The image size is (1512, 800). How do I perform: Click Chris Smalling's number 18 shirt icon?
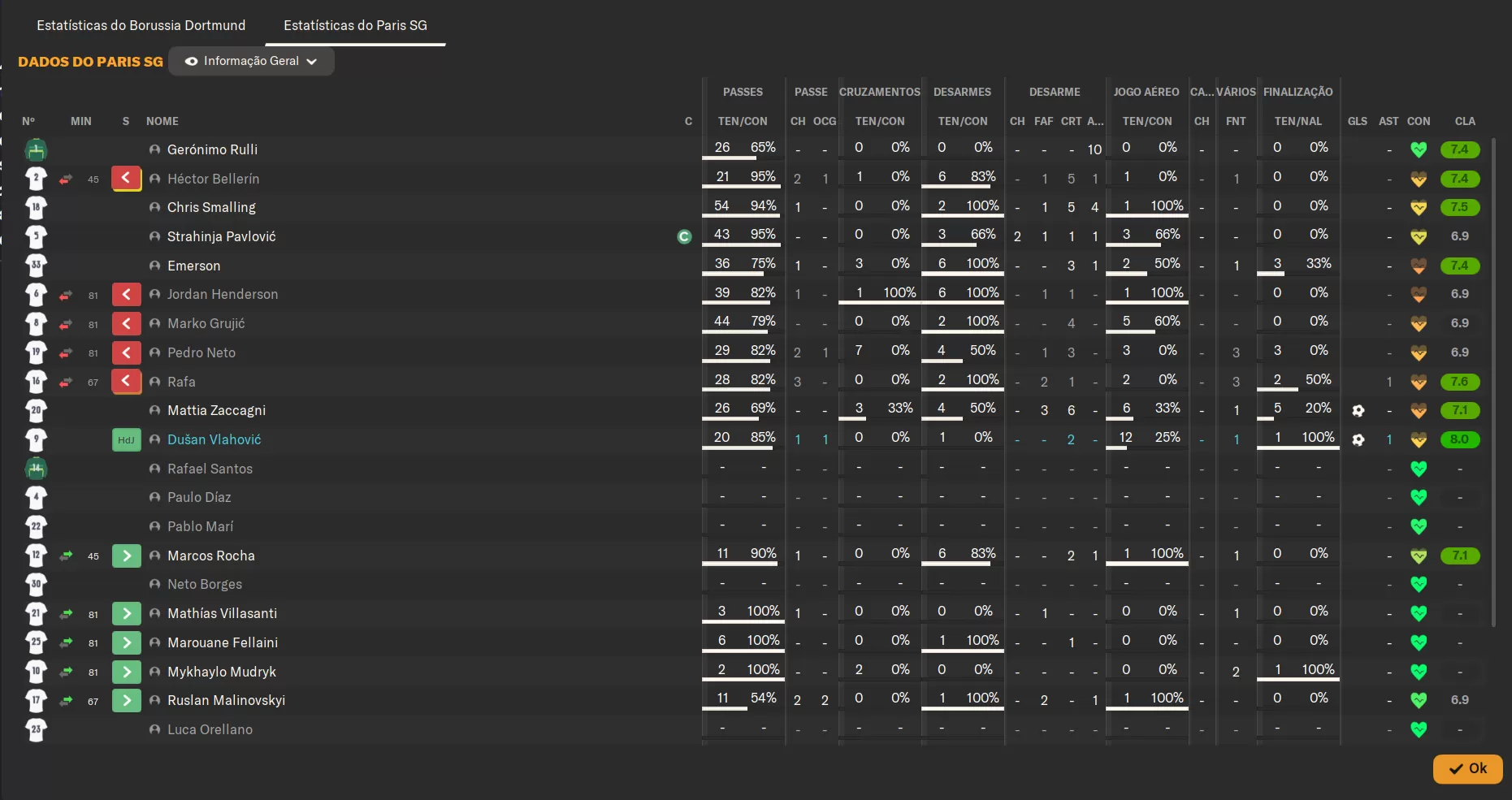tap(36, 207)
